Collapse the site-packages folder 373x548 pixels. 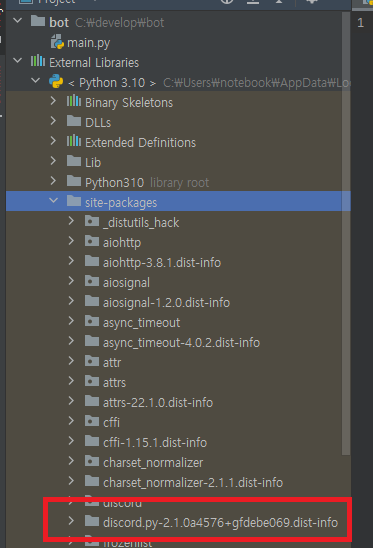coord(53,201)
